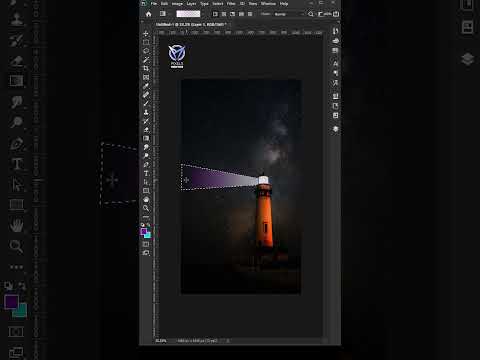Open the Type menu
Viewport: 480px width, 360px height.
[x=204, y=4]
